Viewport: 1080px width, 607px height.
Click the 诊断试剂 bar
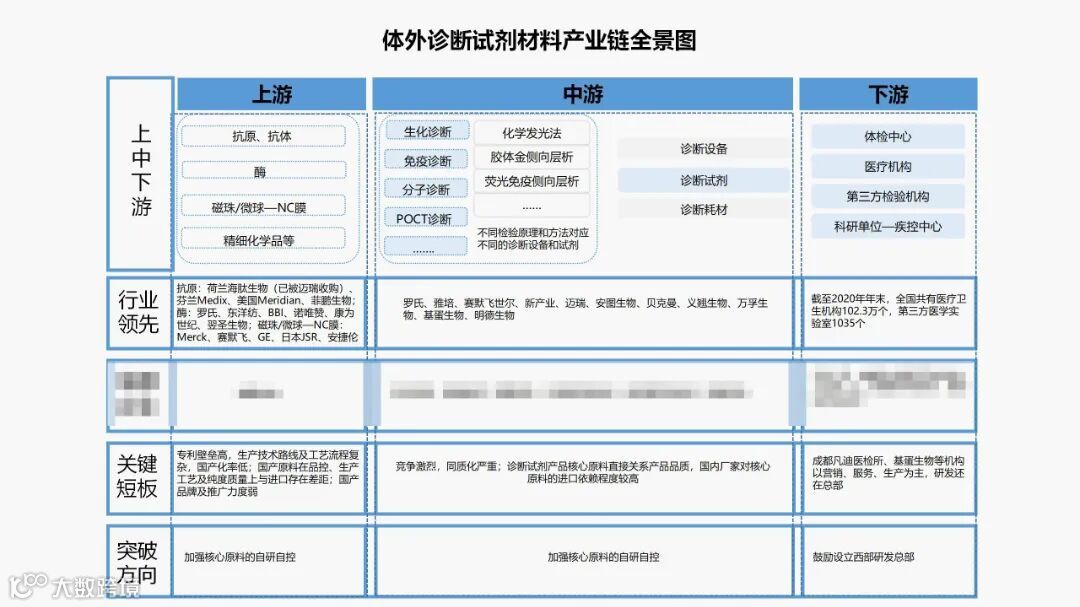[x=703, y=180]
